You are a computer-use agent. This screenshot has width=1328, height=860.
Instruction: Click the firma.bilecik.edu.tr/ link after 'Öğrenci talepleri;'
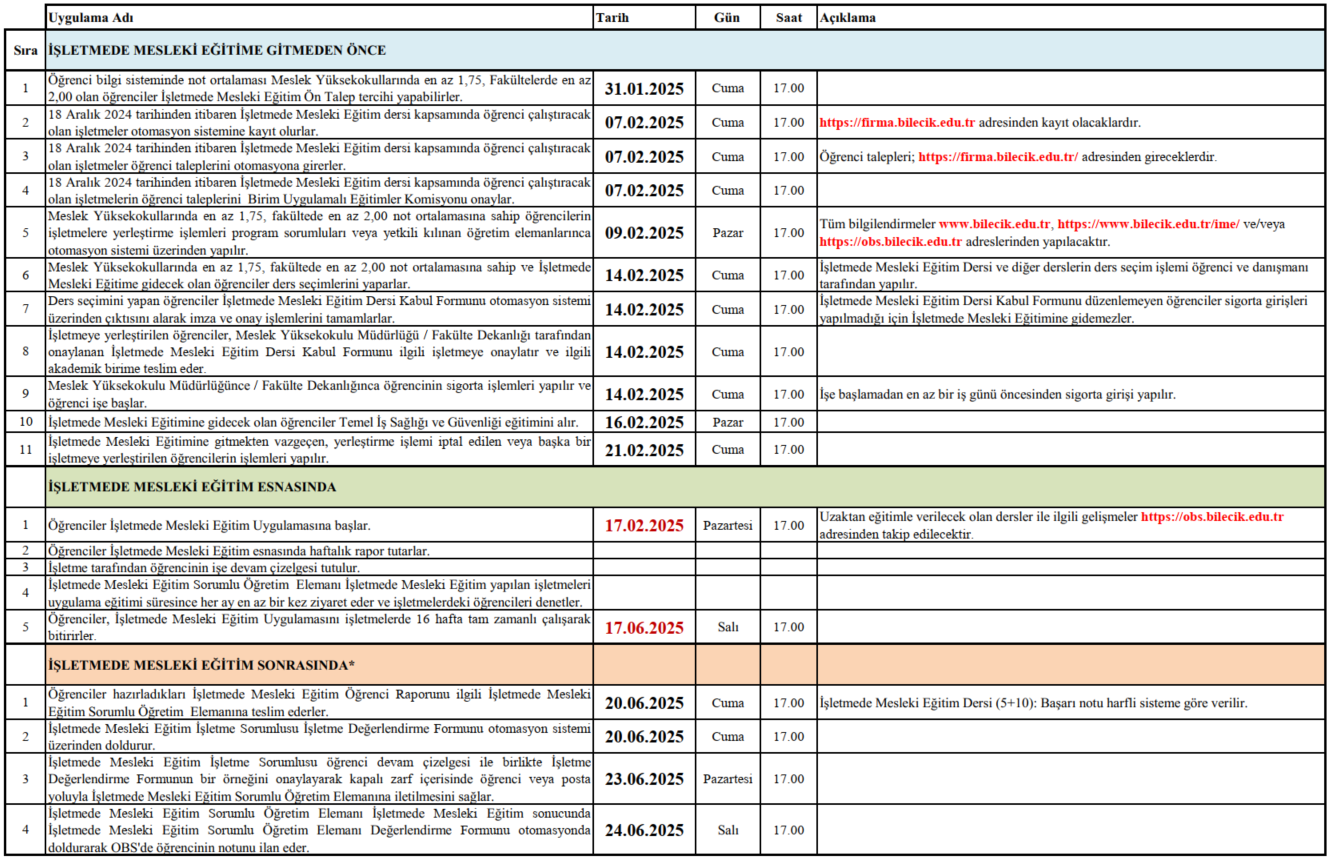coord(997,157)
